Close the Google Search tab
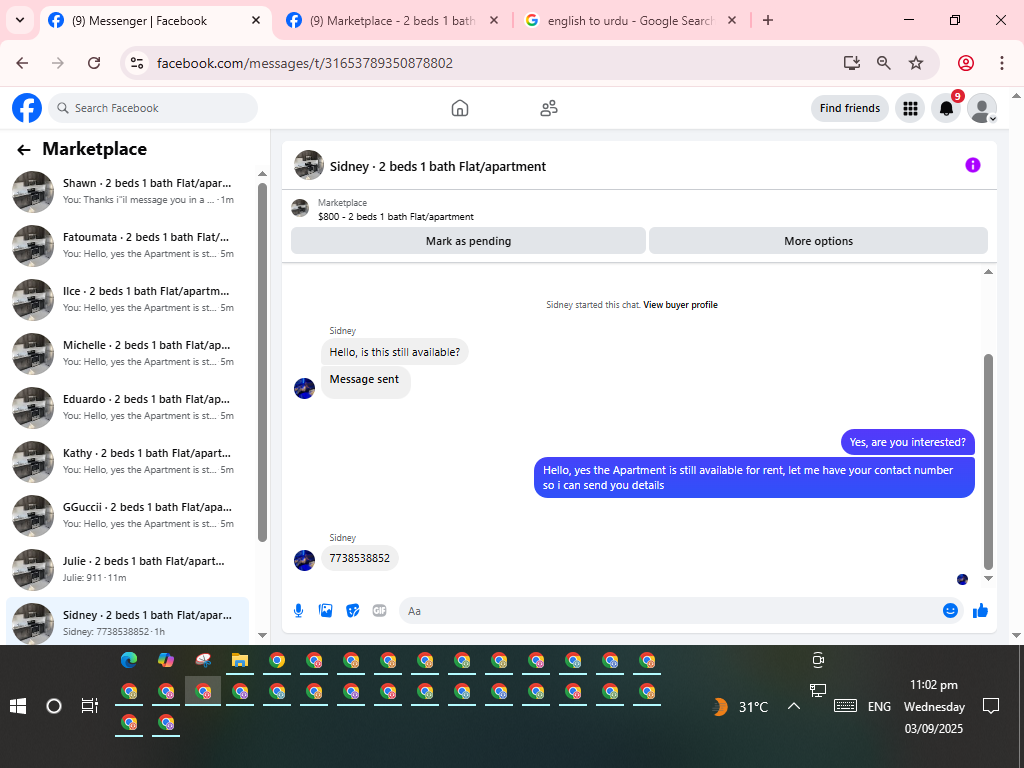 click(x=732, y=20)
